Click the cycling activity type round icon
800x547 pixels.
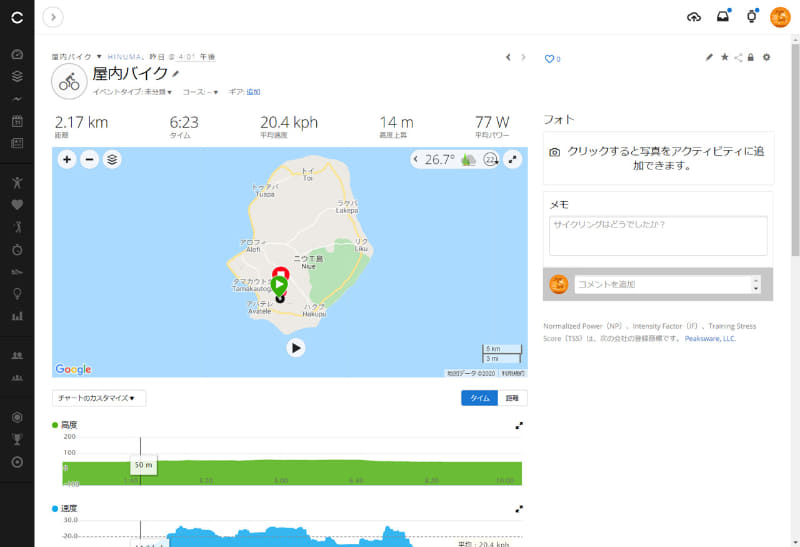point(69,82)
